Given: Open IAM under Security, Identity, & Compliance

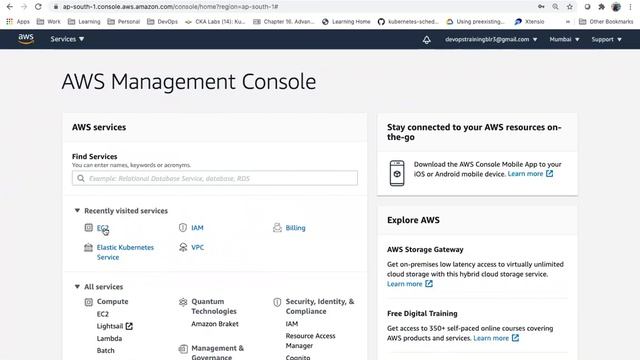Looking at the screenshot, I should tap(292, 324).
